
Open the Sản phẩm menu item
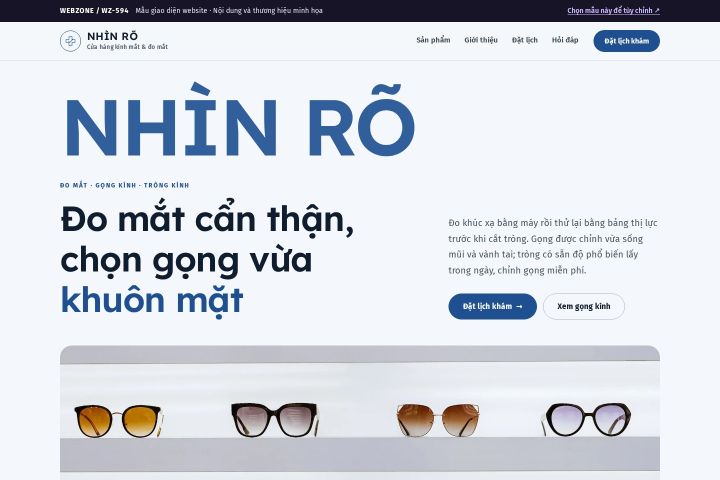click(x=433, y=40)
